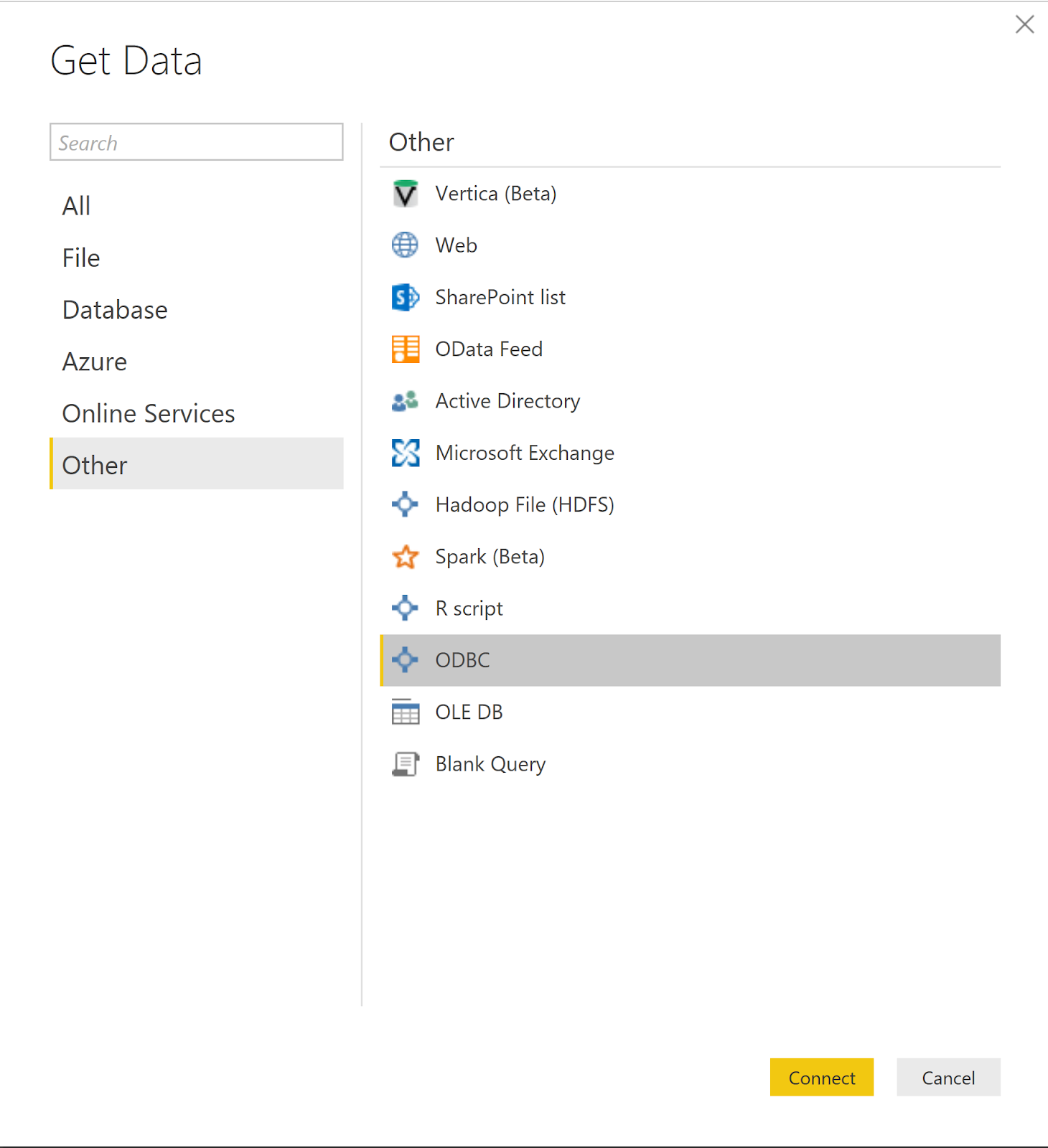Screen dimensions: 1048x1148
Task: Go to the Online Services category
Action: click(x=149, y=414)
